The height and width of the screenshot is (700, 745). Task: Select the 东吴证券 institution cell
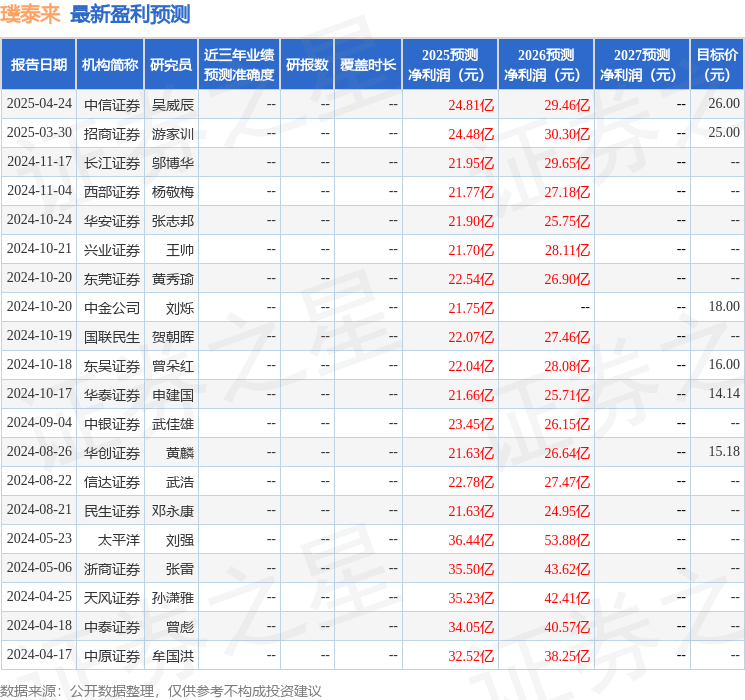click(112, 365)
